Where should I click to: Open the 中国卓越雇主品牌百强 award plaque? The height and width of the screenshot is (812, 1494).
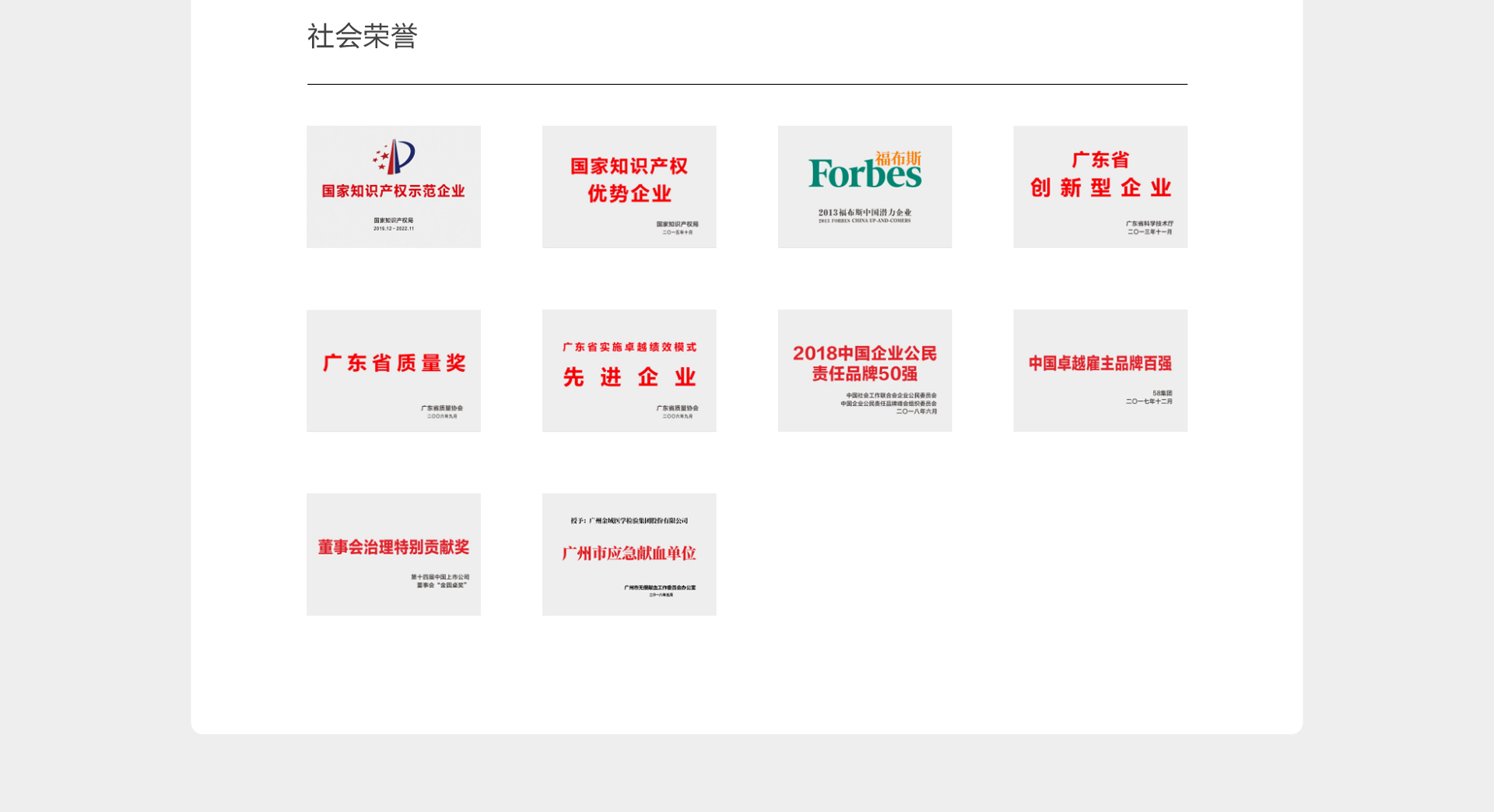click(1100, 371)
